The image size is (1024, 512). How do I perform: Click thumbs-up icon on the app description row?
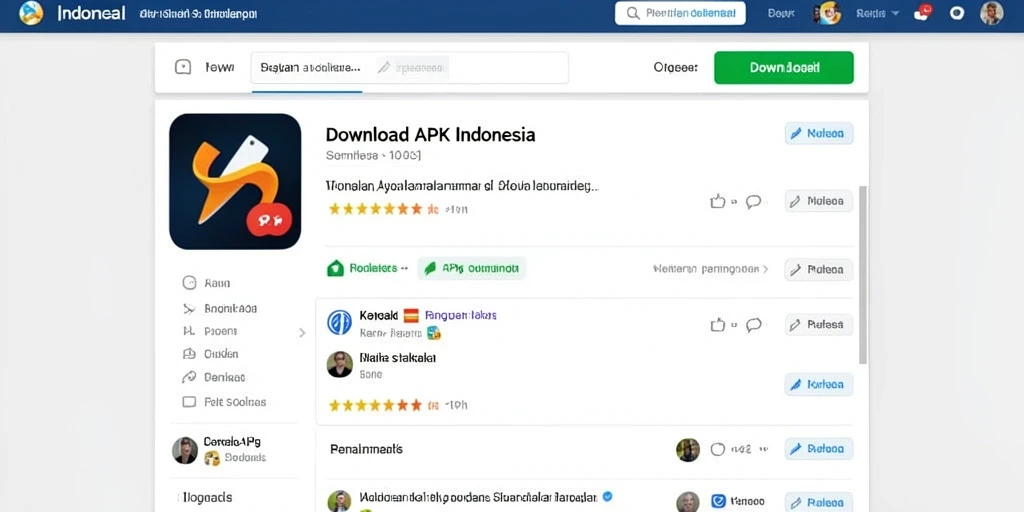click(718, 201)
